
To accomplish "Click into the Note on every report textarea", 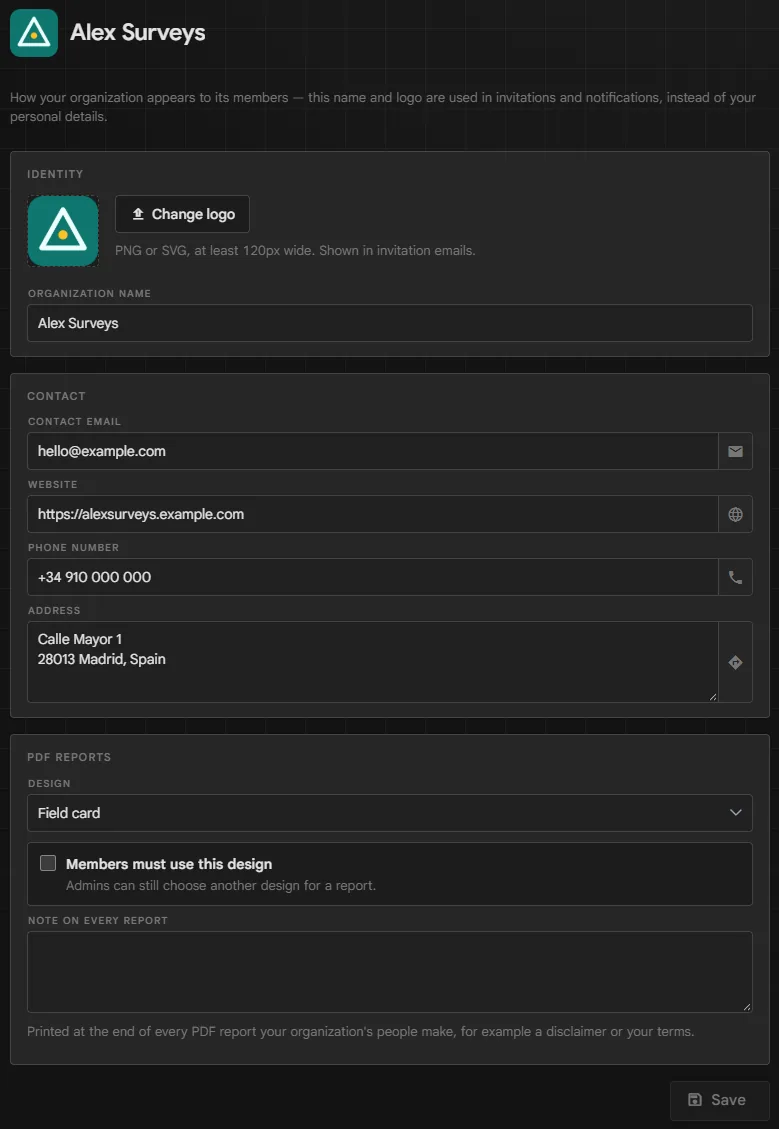I will [x=390, y=972].
